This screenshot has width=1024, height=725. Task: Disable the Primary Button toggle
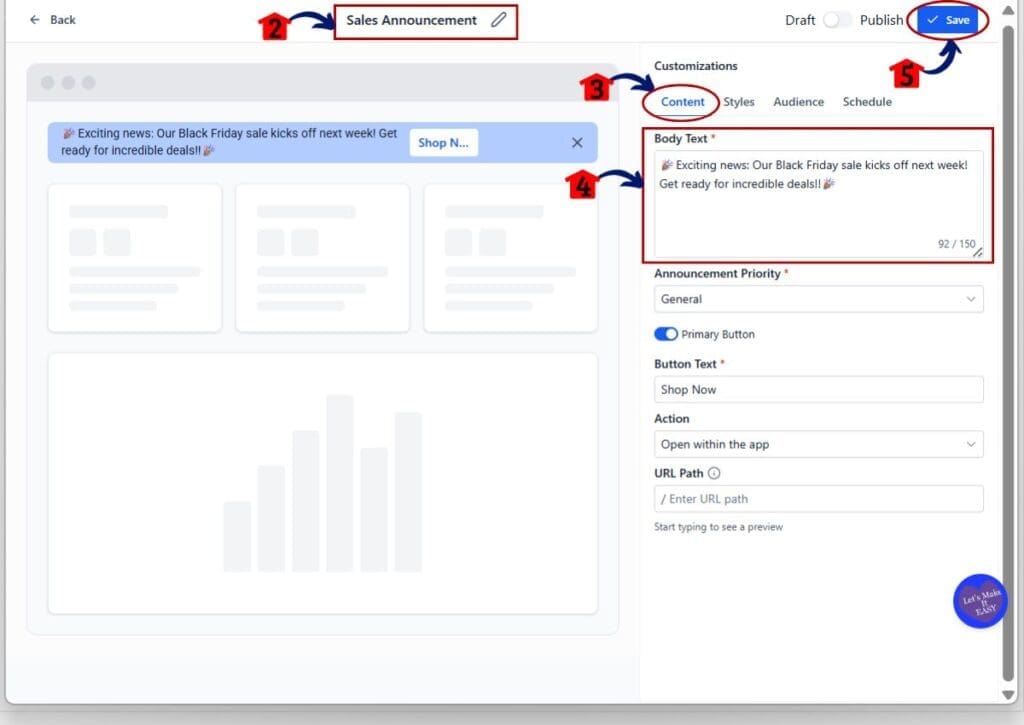tap(666, 334)
